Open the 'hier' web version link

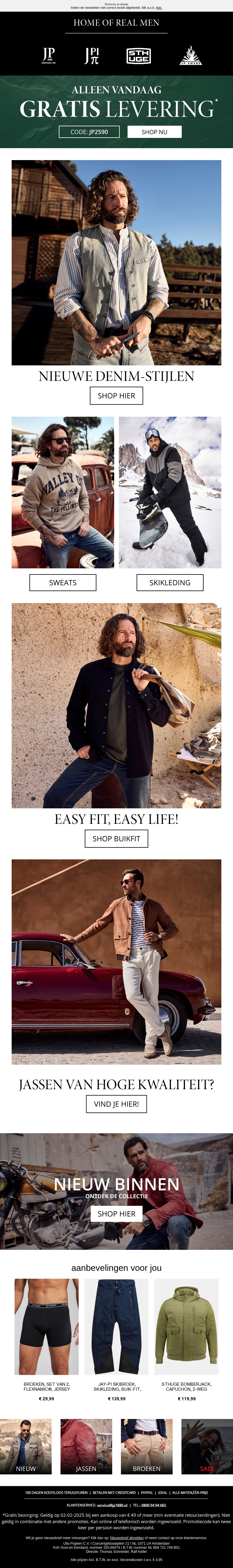[159, 8]
